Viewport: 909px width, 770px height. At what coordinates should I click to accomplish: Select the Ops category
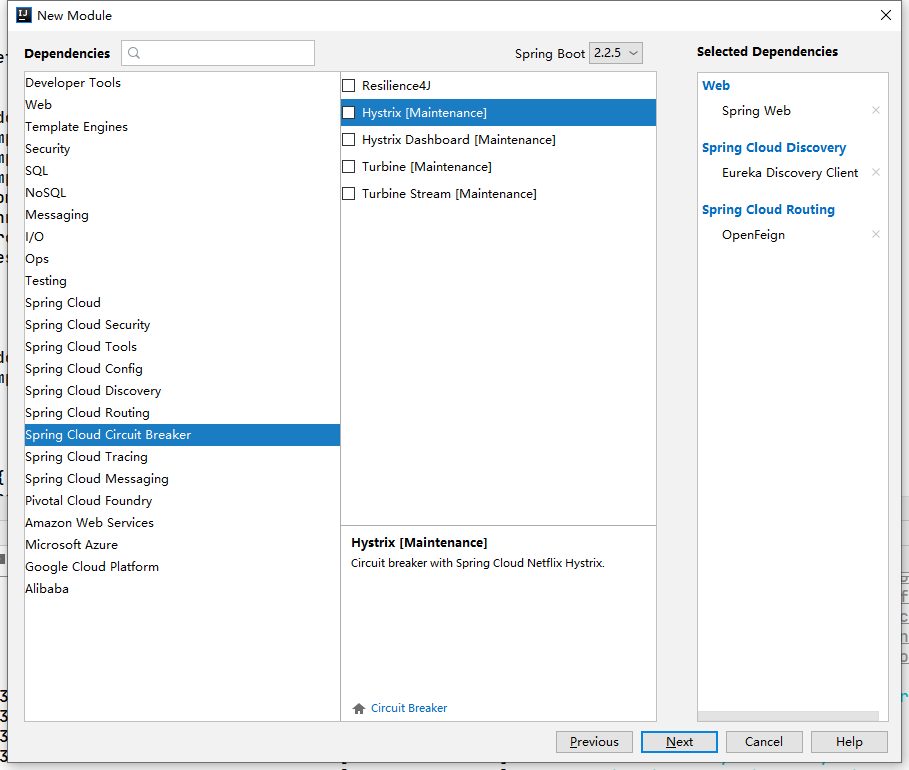click(182, 259)
